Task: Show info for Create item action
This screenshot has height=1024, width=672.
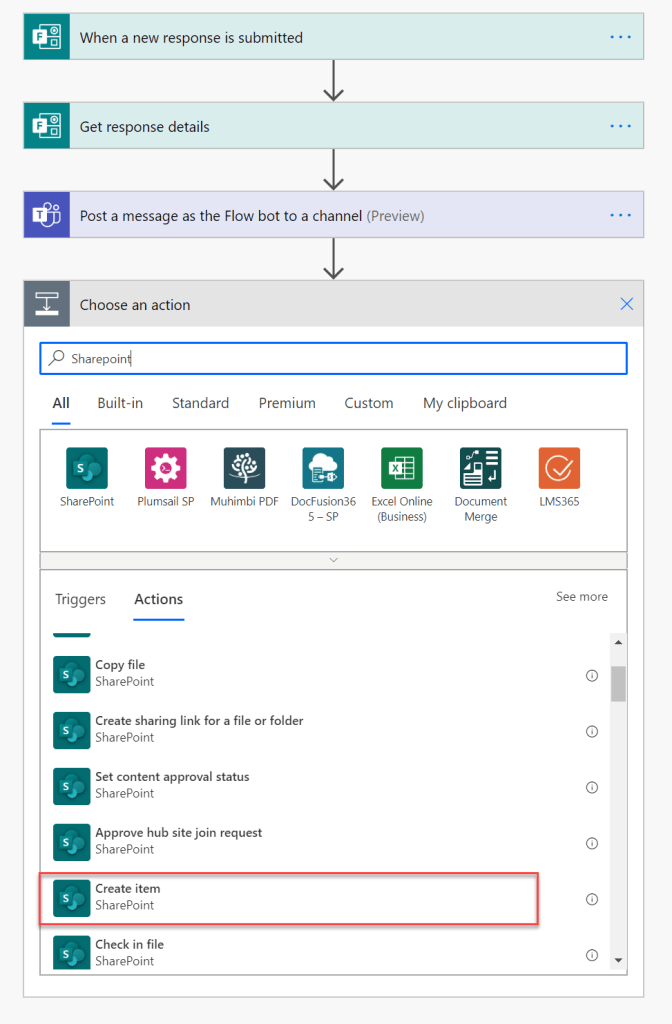Action: pyautogui.click(x=592, y=899)
